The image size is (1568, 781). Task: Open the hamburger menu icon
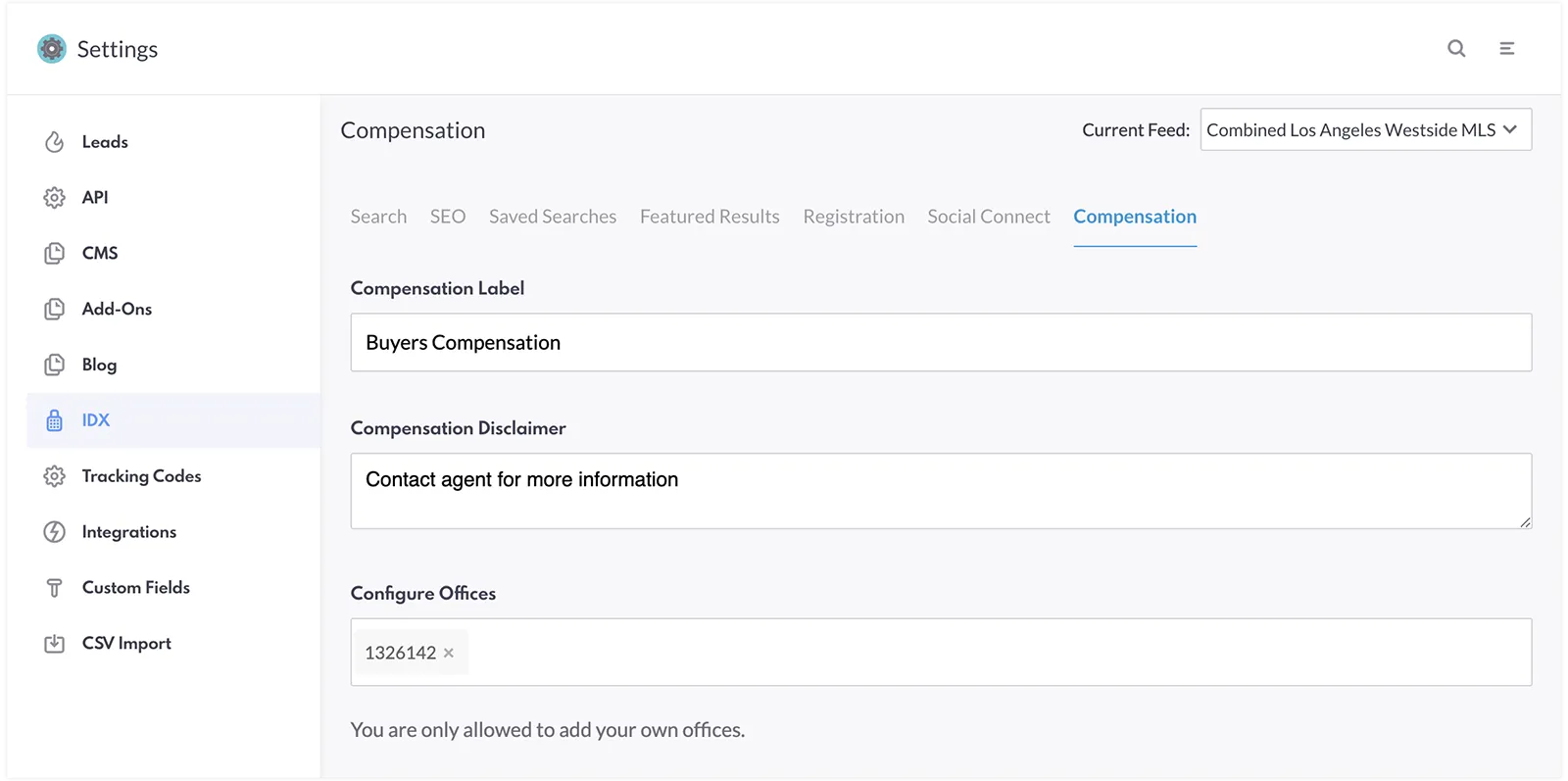1507,48
